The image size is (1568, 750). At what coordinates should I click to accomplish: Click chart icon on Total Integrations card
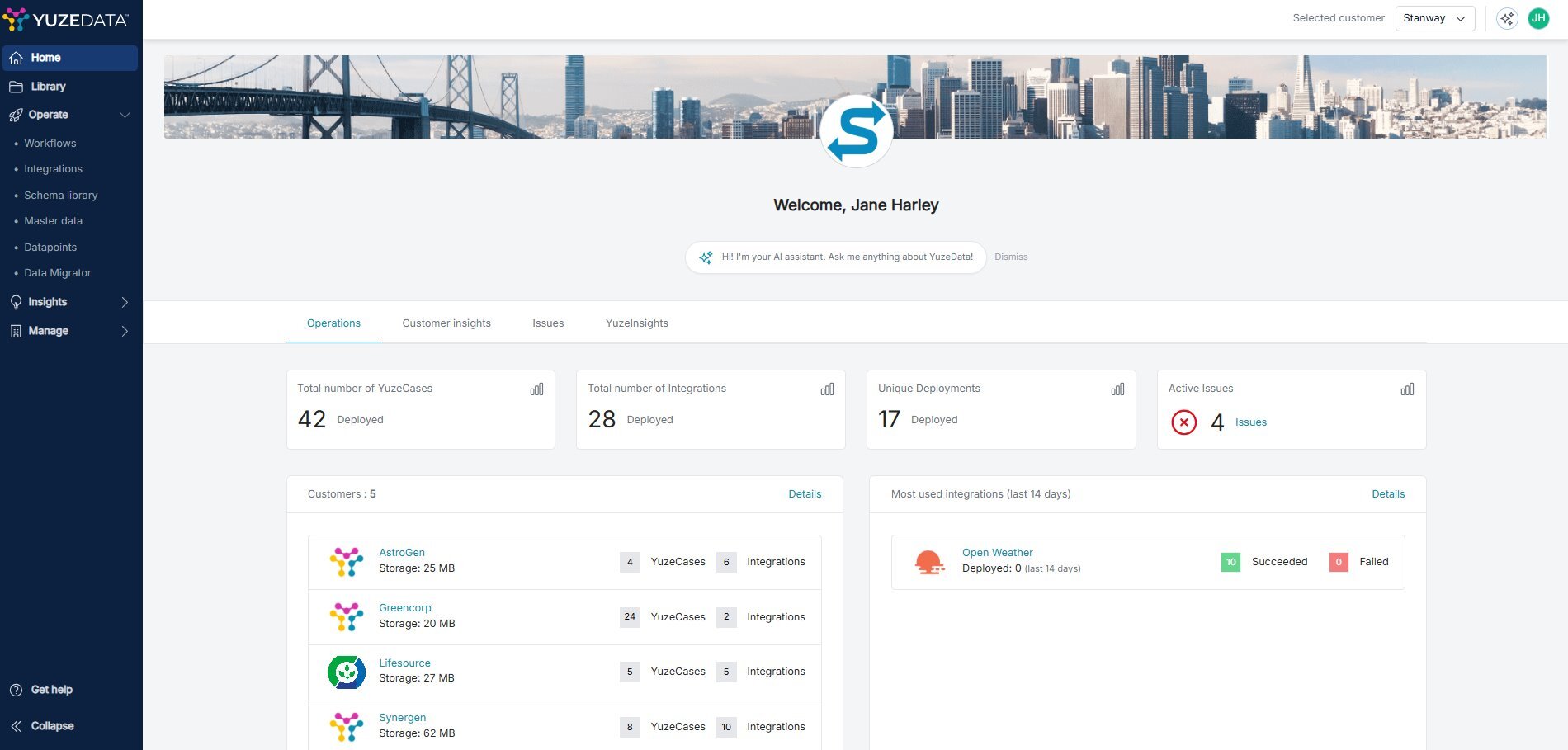coord(827,389)
